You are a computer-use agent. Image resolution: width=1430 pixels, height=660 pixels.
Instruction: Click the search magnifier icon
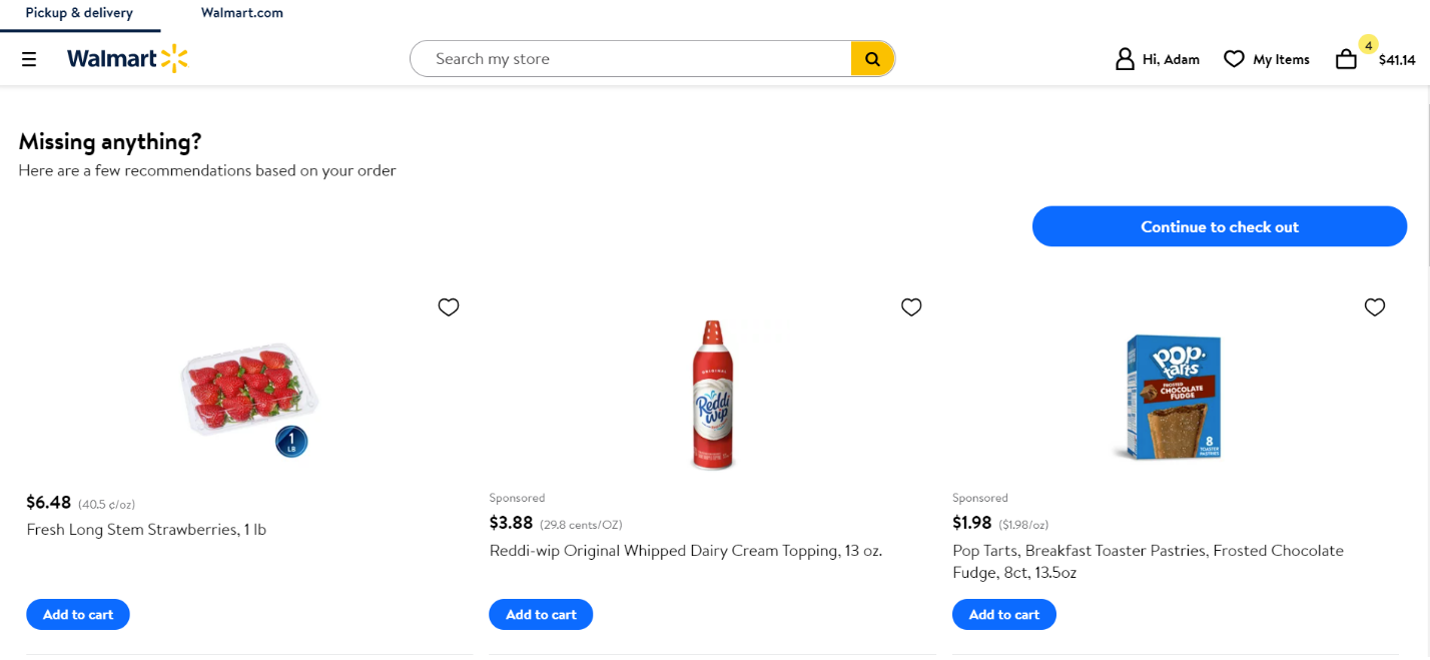[x=872, y=58]
